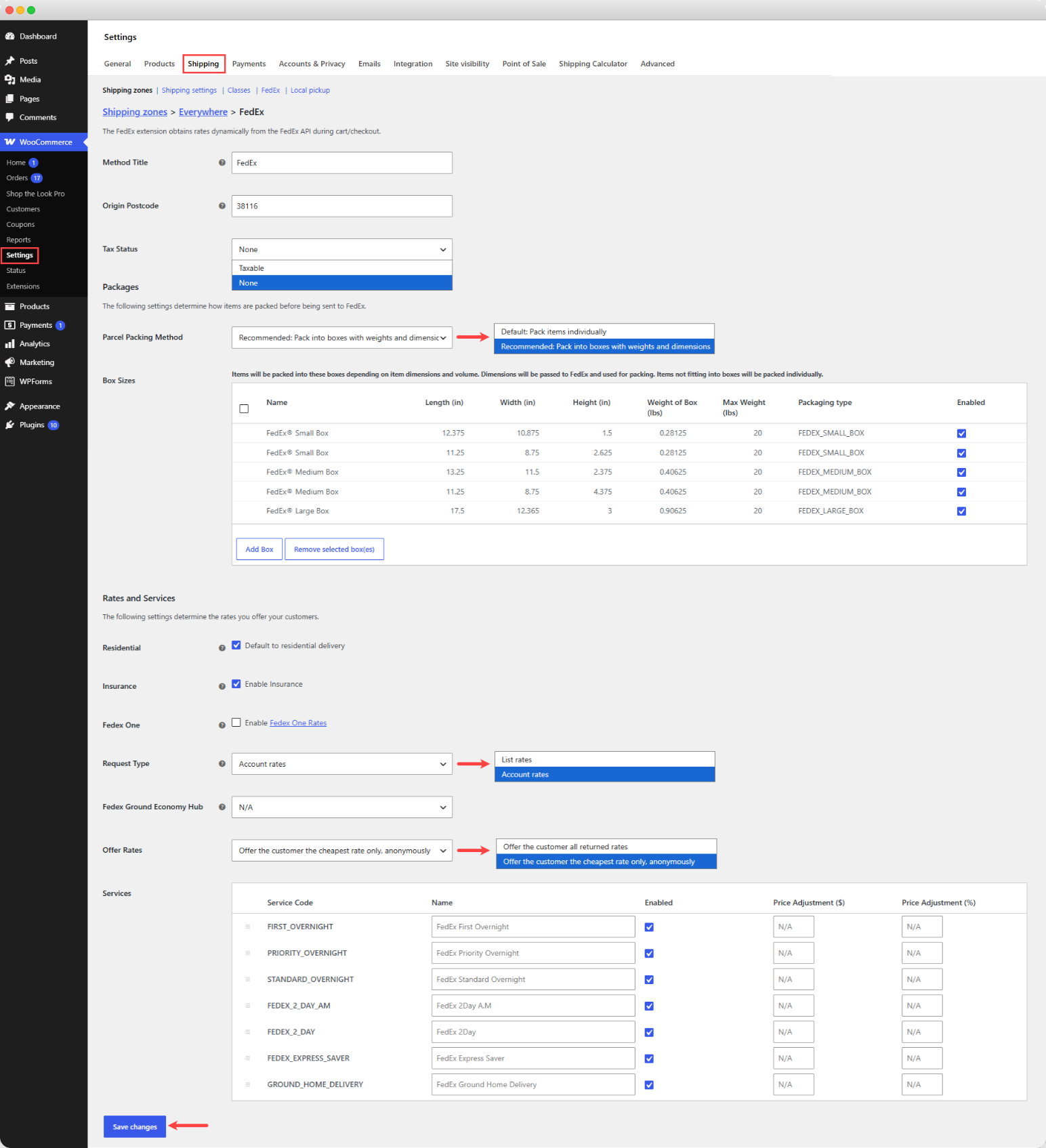Click Remove selected box(es) button
1046x1148 pixels.
[x=334, y=549]
